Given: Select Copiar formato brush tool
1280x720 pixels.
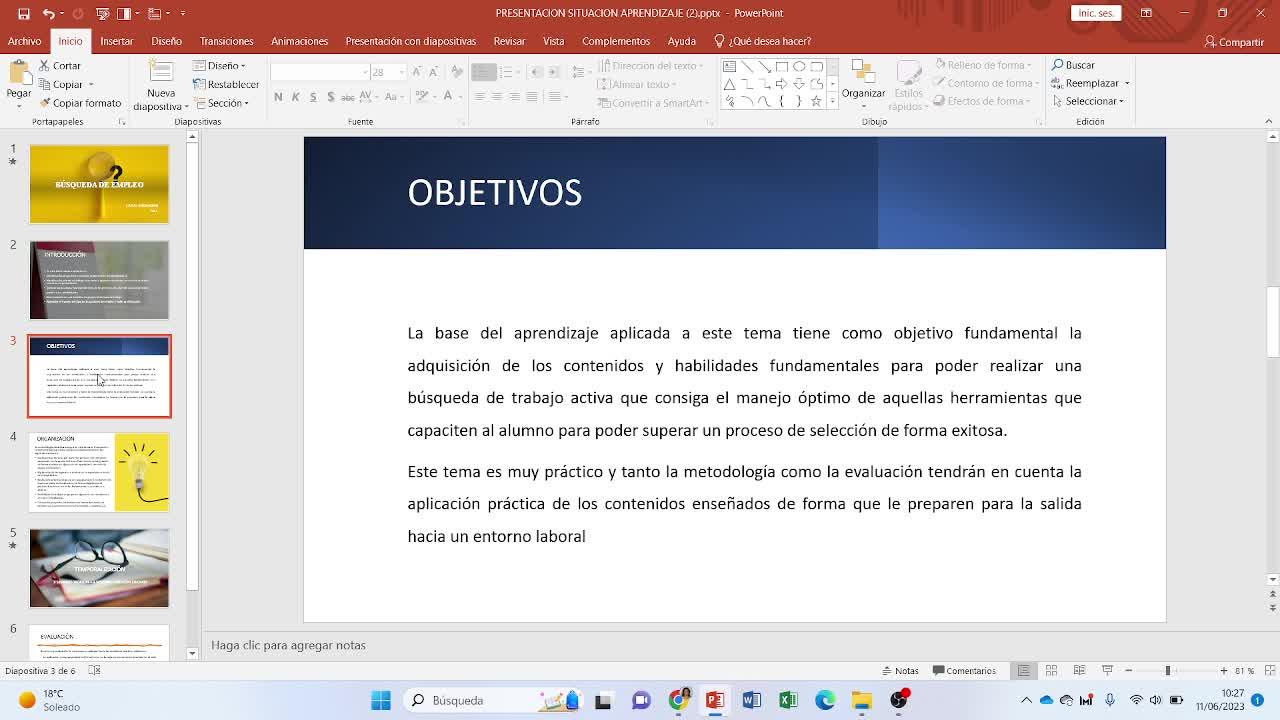Looking at the screenshot, I should [x=45, y=103].
